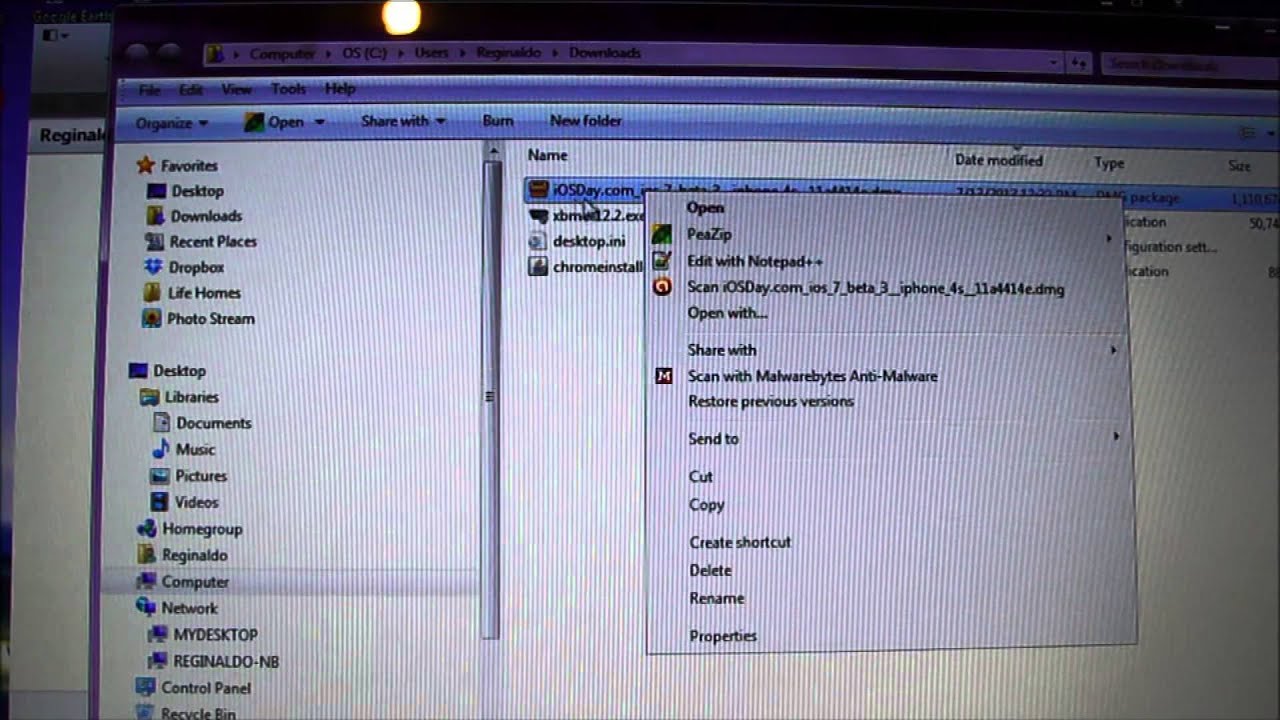Viewport: 1280px width, 720px height.
Task: Open the Organize dropdown in the toolbar
Action: [x=172, y=123]
